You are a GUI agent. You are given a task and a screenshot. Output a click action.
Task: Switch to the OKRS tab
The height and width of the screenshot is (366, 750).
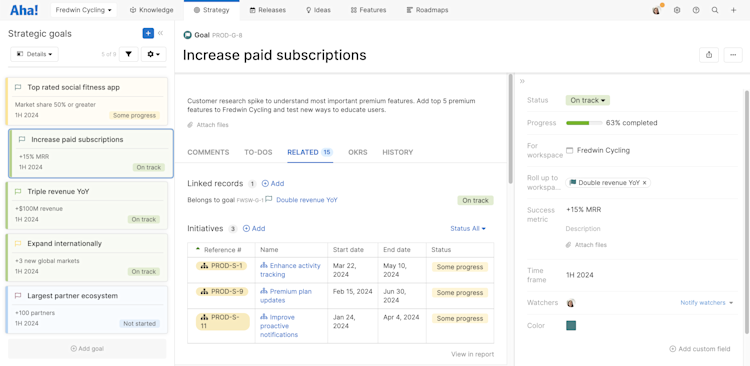coord(358,152)
